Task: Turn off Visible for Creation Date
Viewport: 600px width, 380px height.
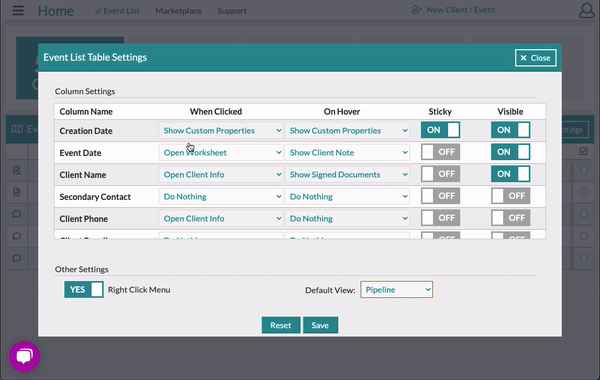Action: (510, 130)
